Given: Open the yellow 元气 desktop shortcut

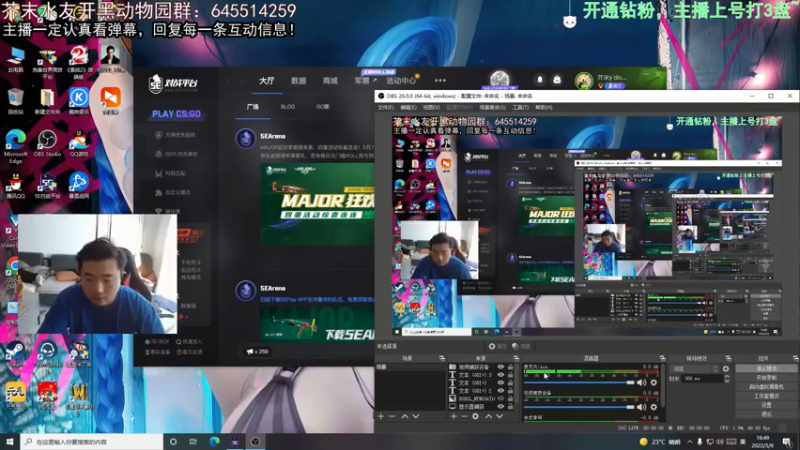Looking at the screenshot, I should tap(15, 395).
